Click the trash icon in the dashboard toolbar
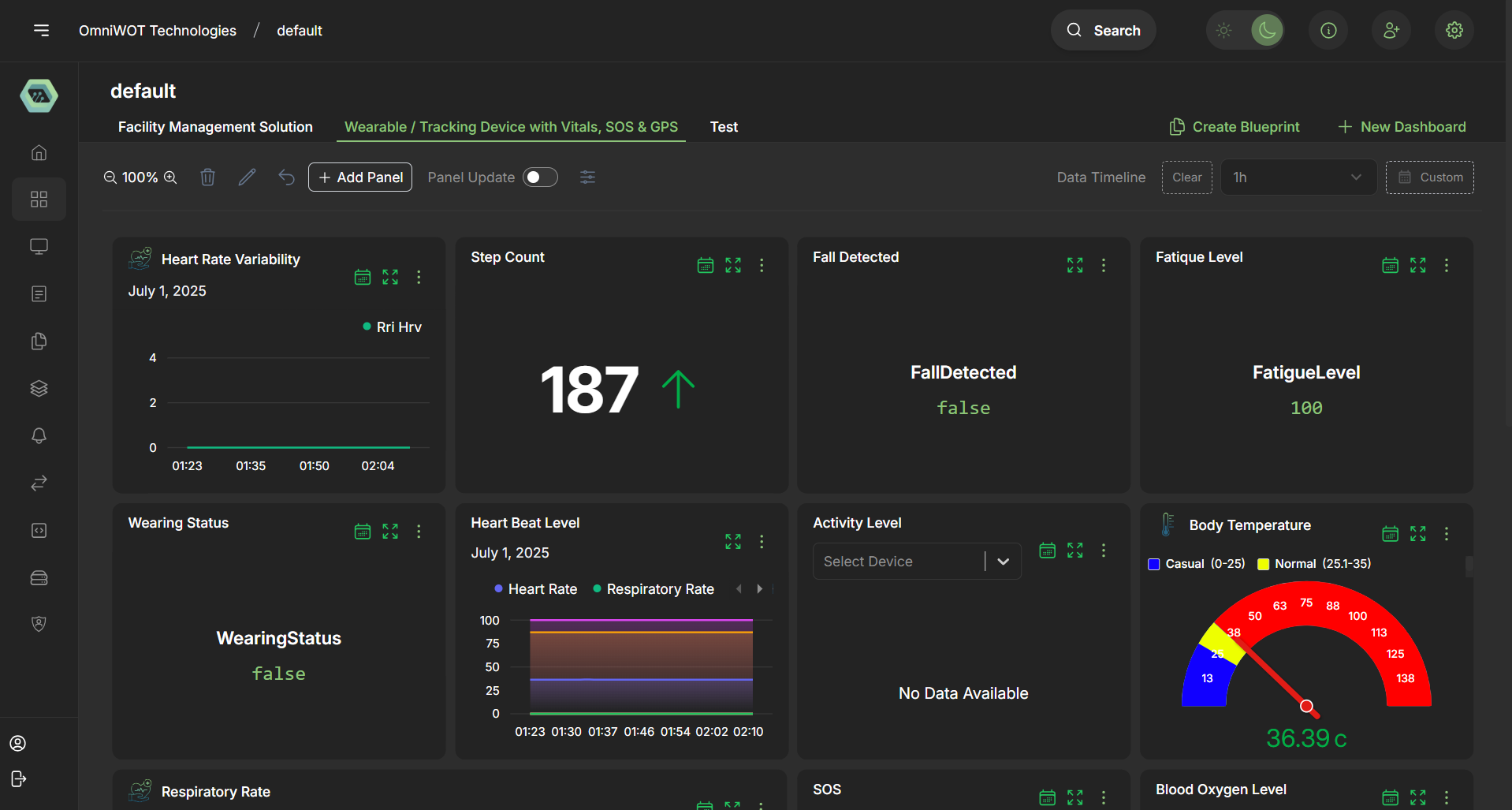 (x=207, y=177)
